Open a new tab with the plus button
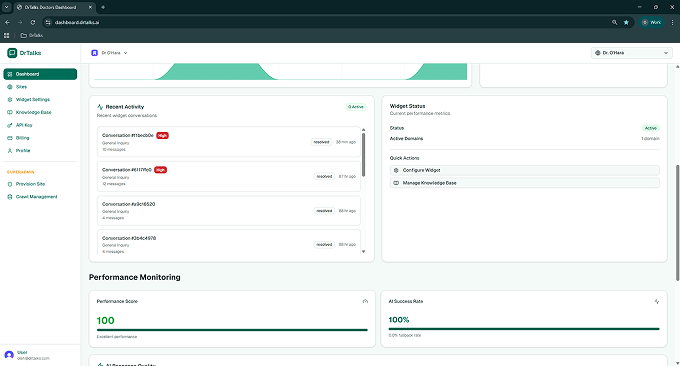680x366 pixels. (x=103, y=7)
